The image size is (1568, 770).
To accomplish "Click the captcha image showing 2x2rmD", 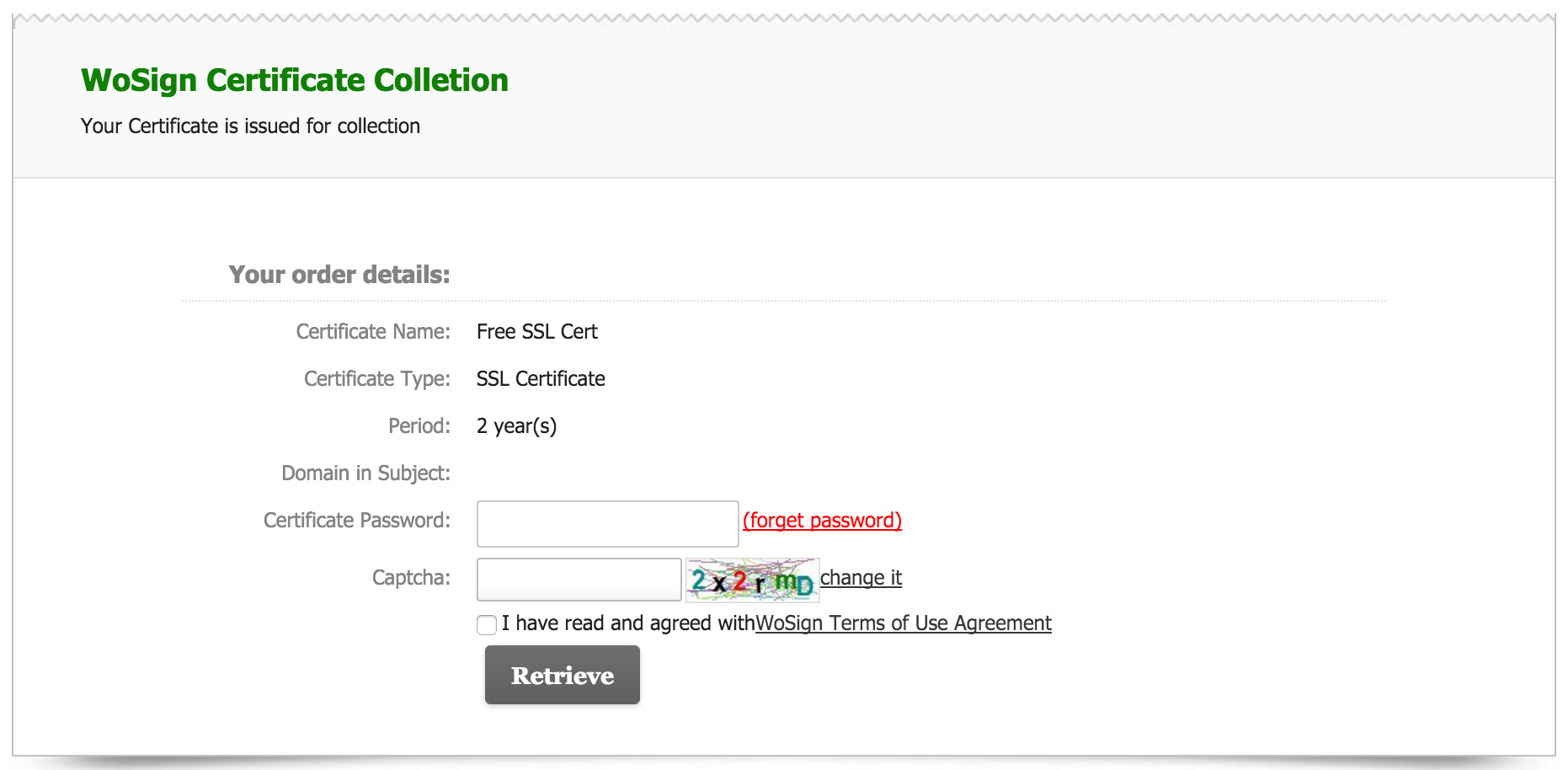I will click(x=752, y=580).
